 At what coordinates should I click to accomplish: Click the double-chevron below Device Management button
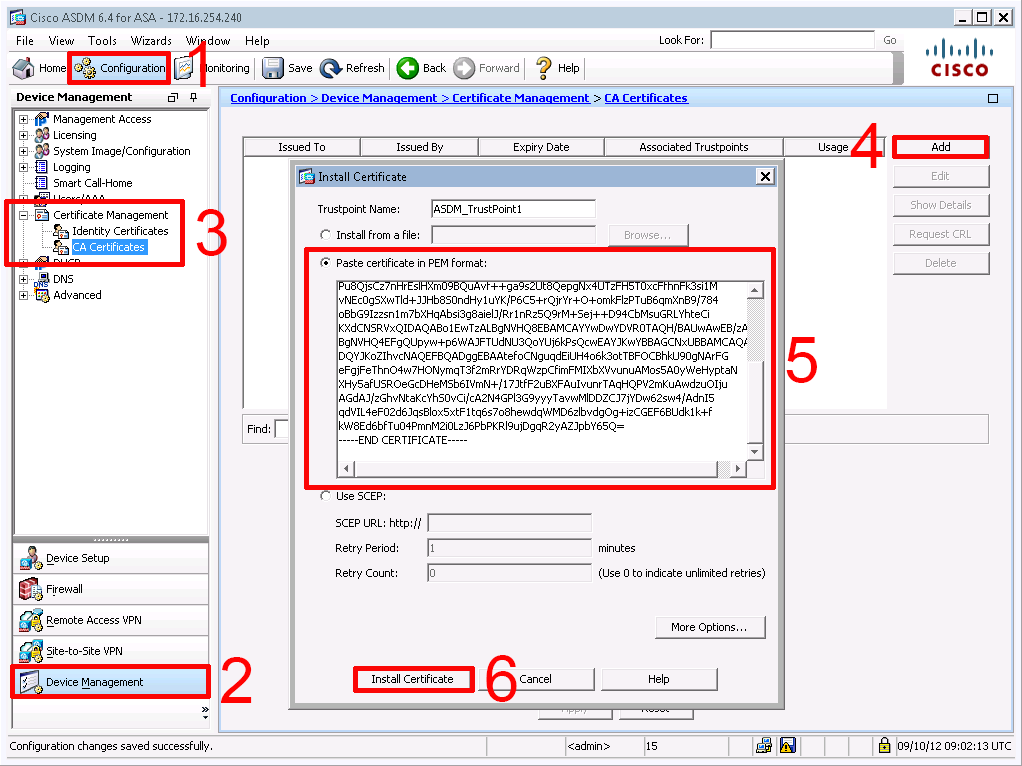click(x=205, y=710)
